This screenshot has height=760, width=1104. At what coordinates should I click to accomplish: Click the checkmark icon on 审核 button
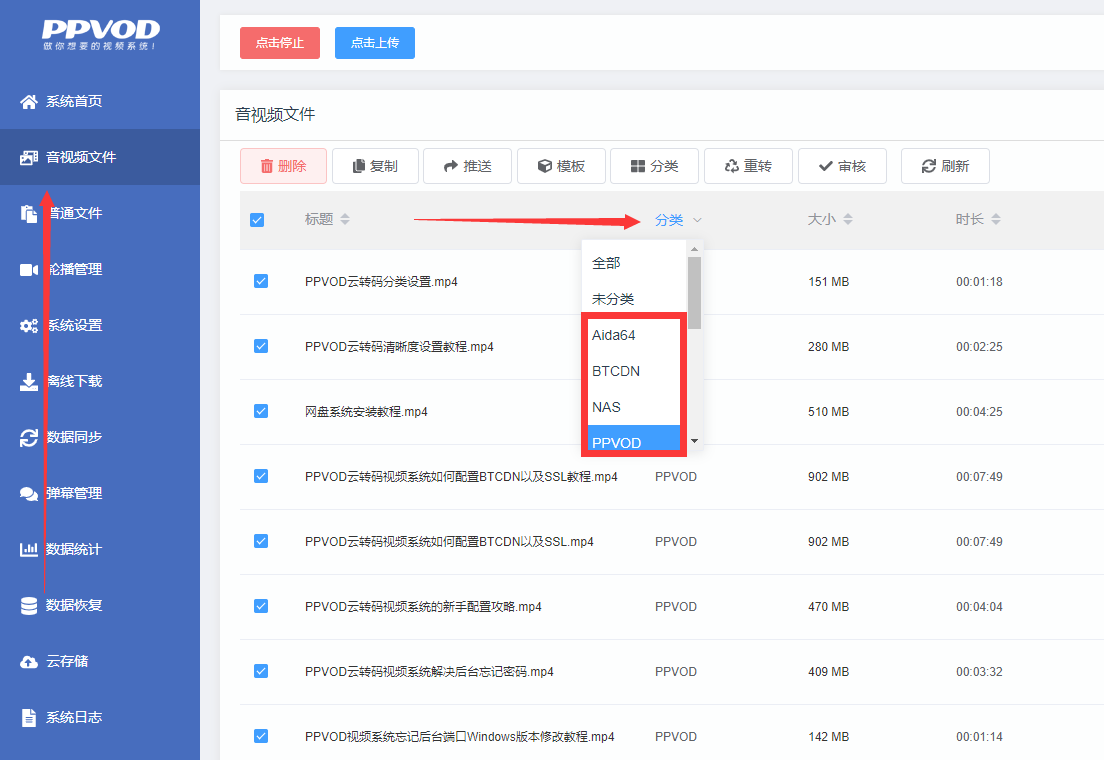[826, 166]
